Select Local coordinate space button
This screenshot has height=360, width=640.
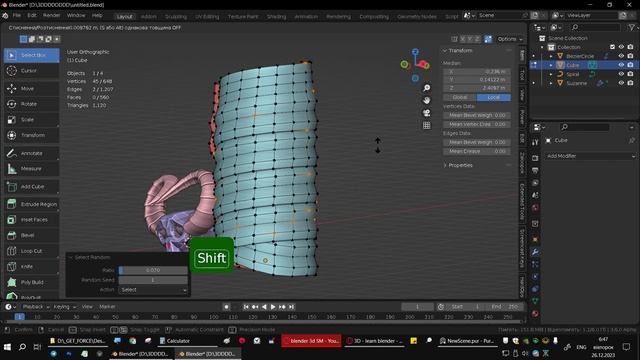click(x=493, y=97)
